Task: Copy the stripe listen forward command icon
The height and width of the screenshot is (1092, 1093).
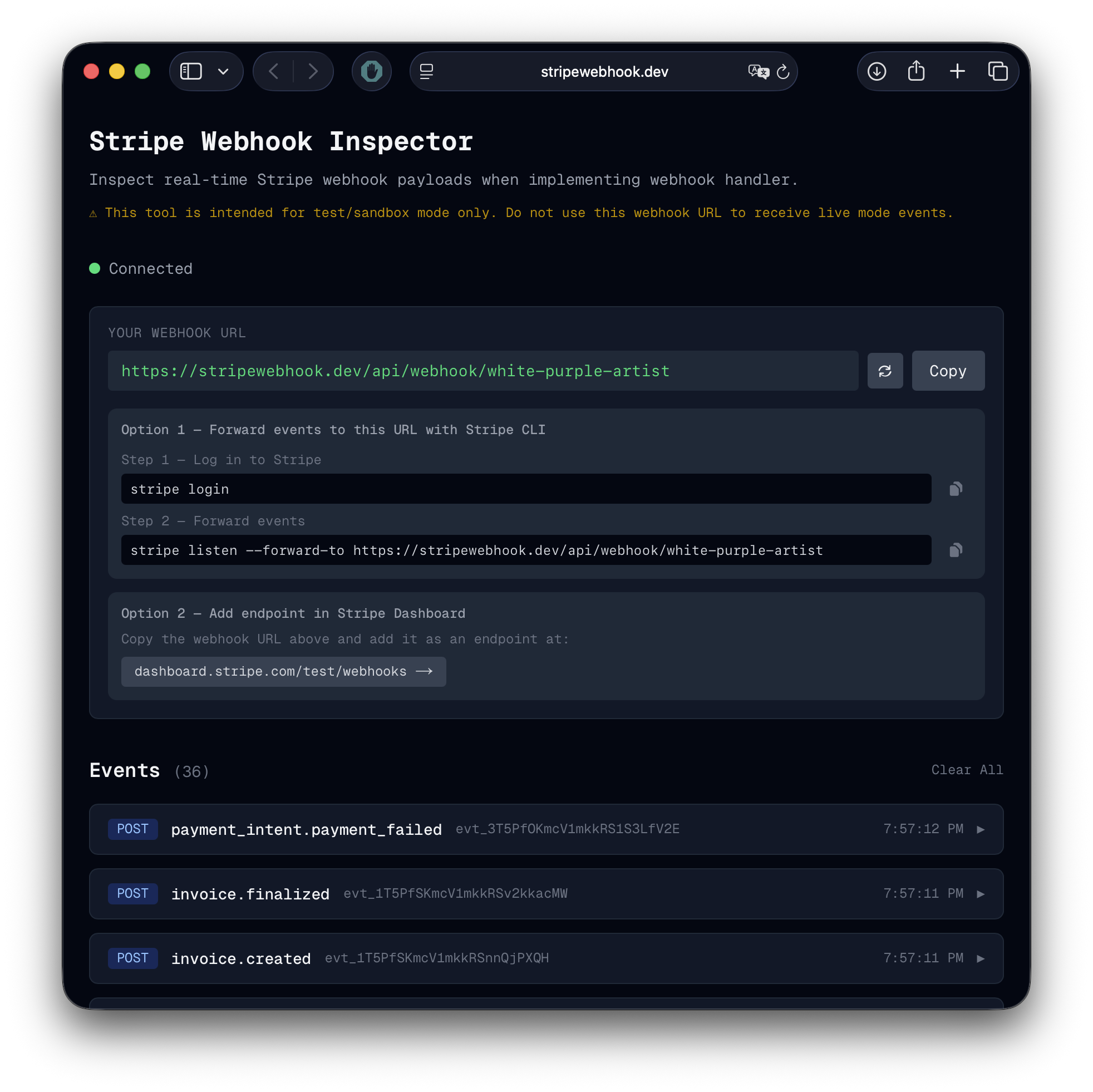Action: click(956, 549)
